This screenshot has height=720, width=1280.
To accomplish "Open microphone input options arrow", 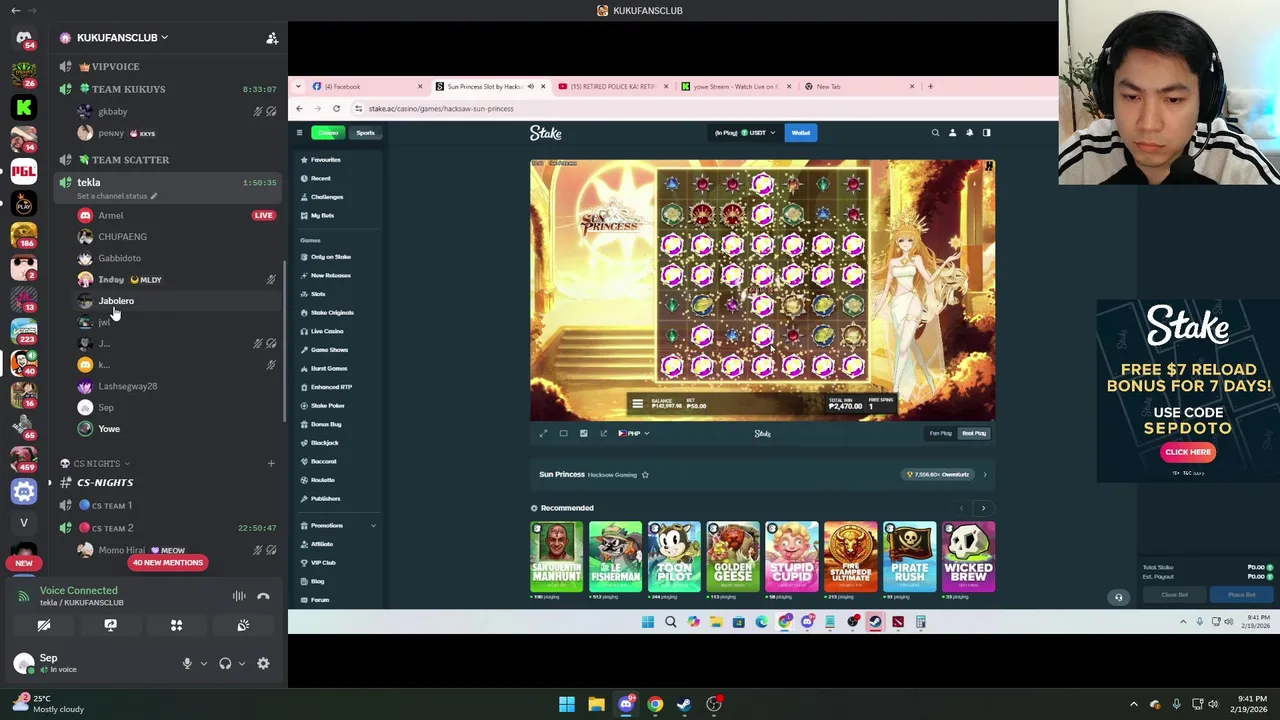I will point(203,663).
